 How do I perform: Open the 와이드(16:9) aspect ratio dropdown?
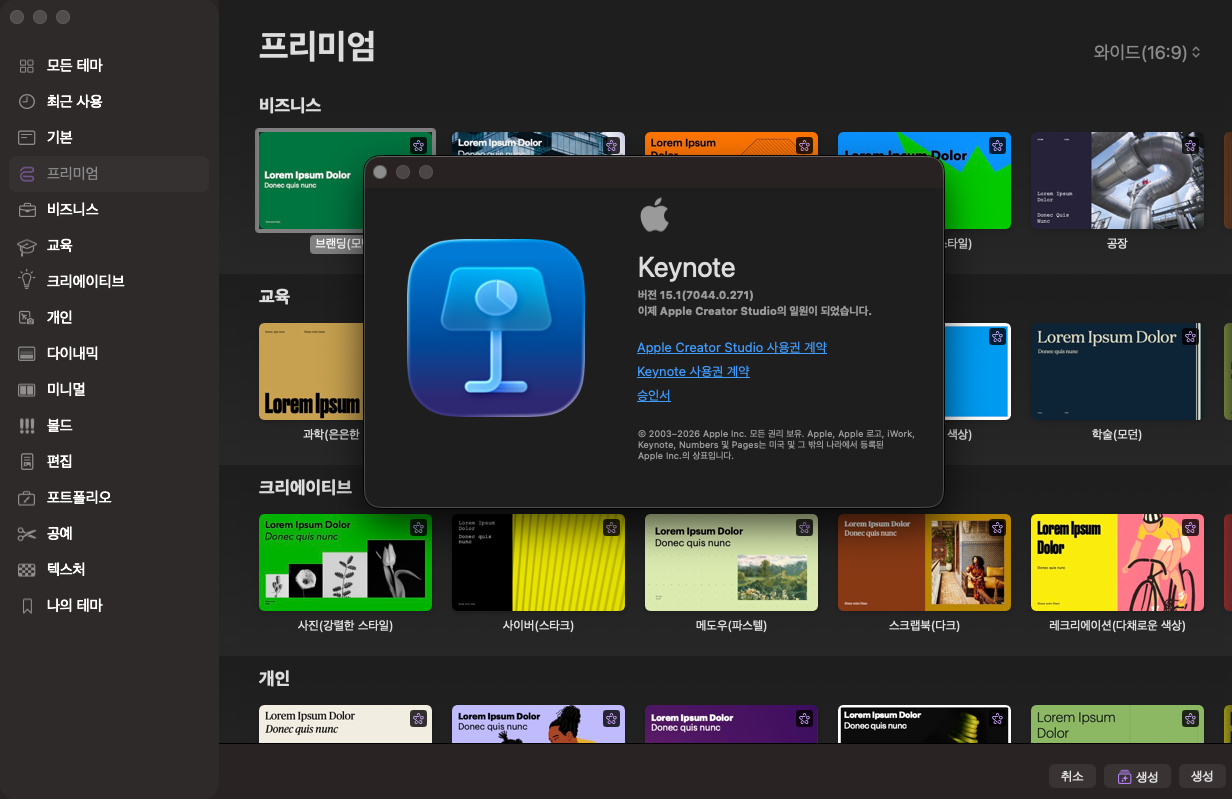[1147, 52]
